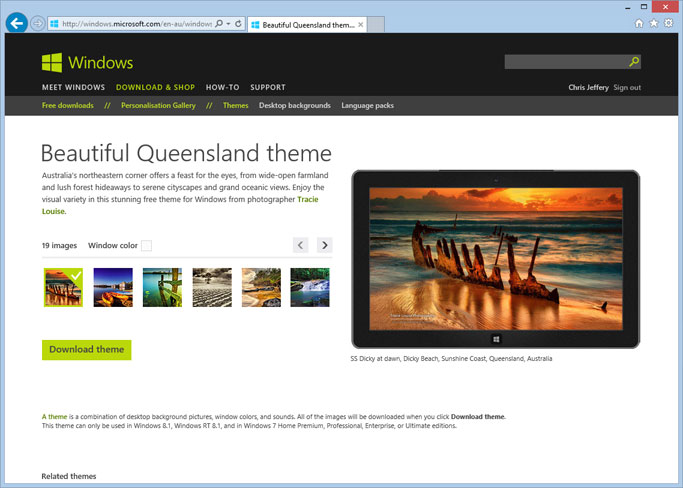683x488 pixels.
Task: Click the '19 images' label
Action: tap(59, 246)
